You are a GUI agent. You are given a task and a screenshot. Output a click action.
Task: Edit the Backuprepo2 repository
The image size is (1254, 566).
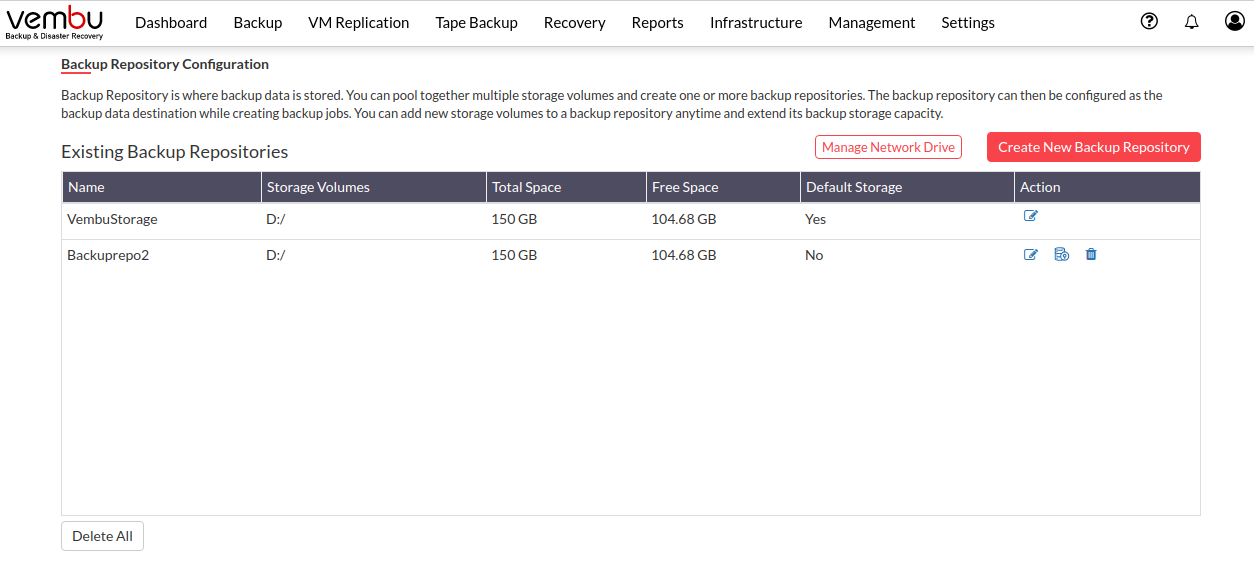[x=1031, y=255]
